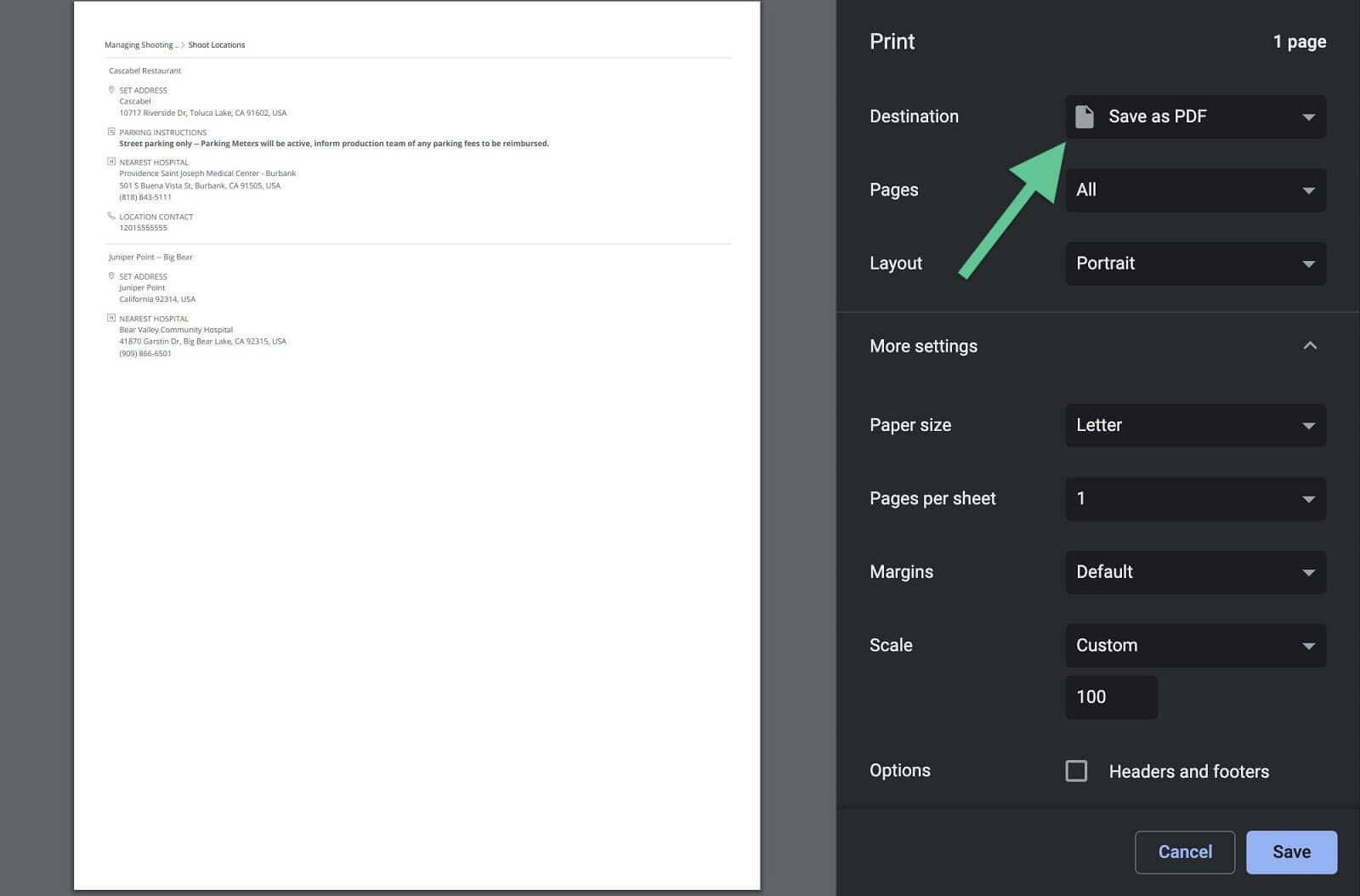Change the Layout dropdown from Portrait
This screenshot has height=896, width=1360.
[1195, 264]
